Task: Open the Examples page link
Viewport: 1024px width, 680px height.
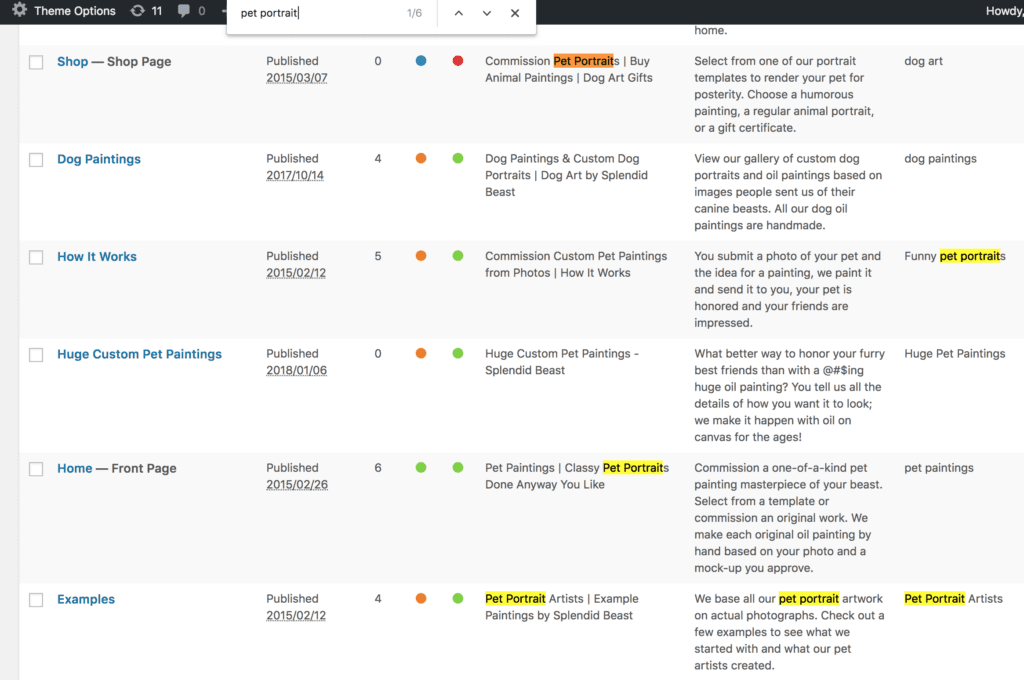Action: pos(86,599)
